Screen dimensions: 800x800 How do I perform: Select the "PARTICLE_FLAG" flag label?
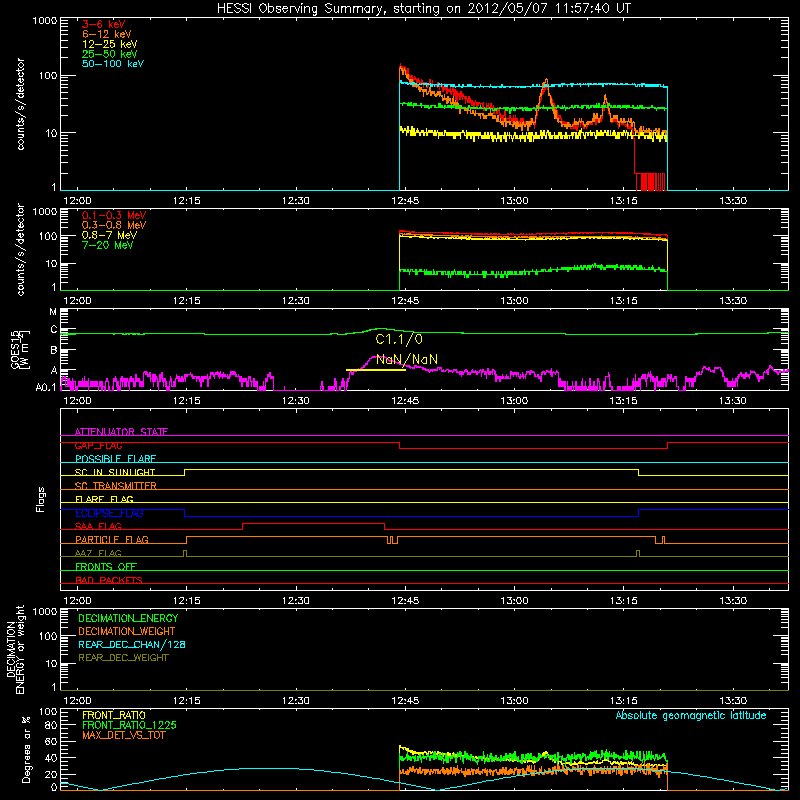(x=112, y=539)
